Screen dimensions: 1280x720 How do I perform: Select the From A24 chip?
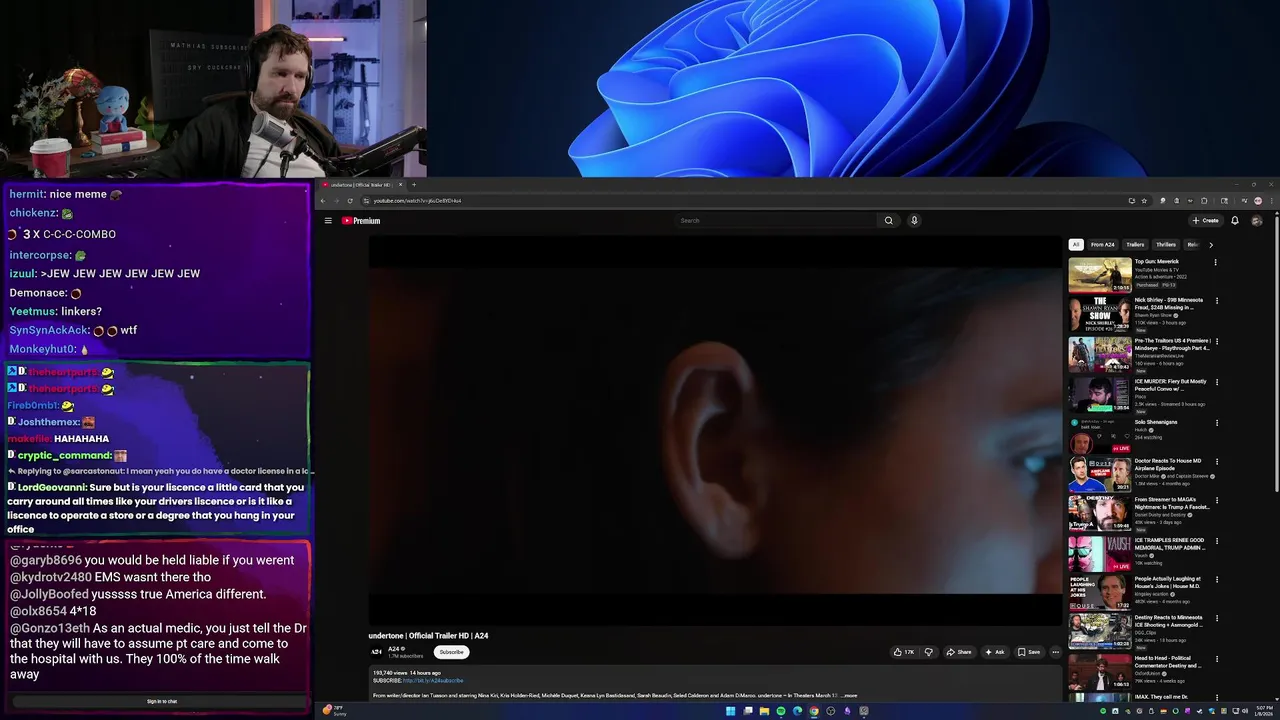click(x=1103, y=245)
